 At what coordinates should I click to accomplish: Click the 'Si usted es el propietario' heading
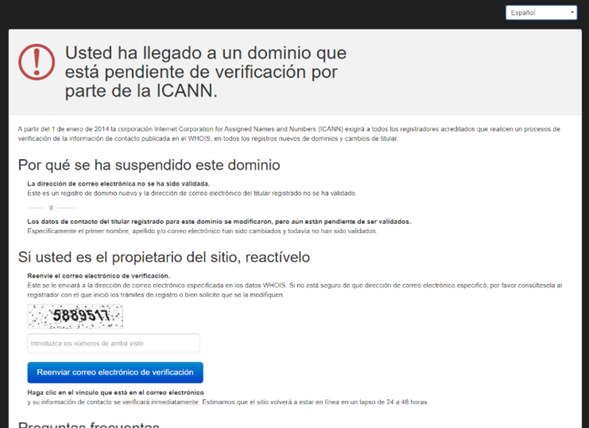[164, 257]
